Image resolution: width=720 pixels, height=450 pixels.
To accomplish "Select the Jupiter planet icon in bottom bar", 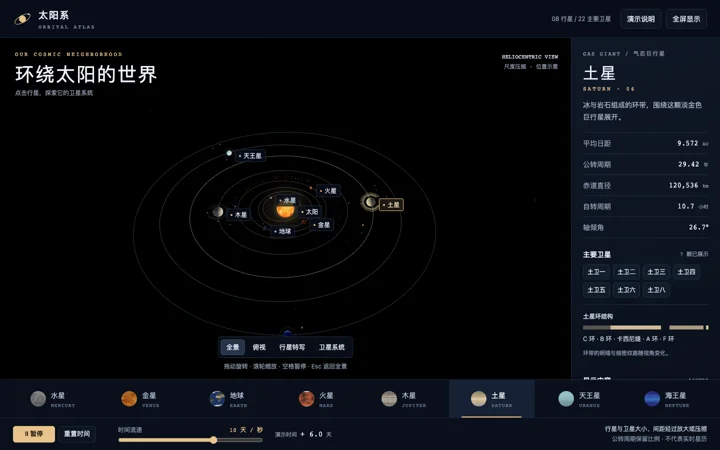I will click(x=389, y=399).
